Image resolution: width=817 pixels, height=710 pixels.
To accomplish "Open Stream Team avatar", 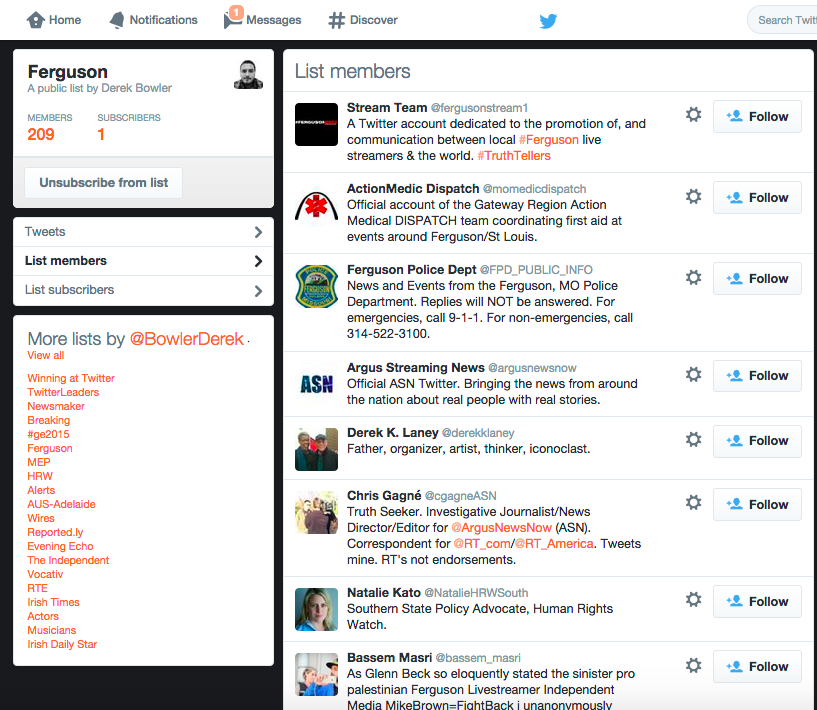I will 316,124.
